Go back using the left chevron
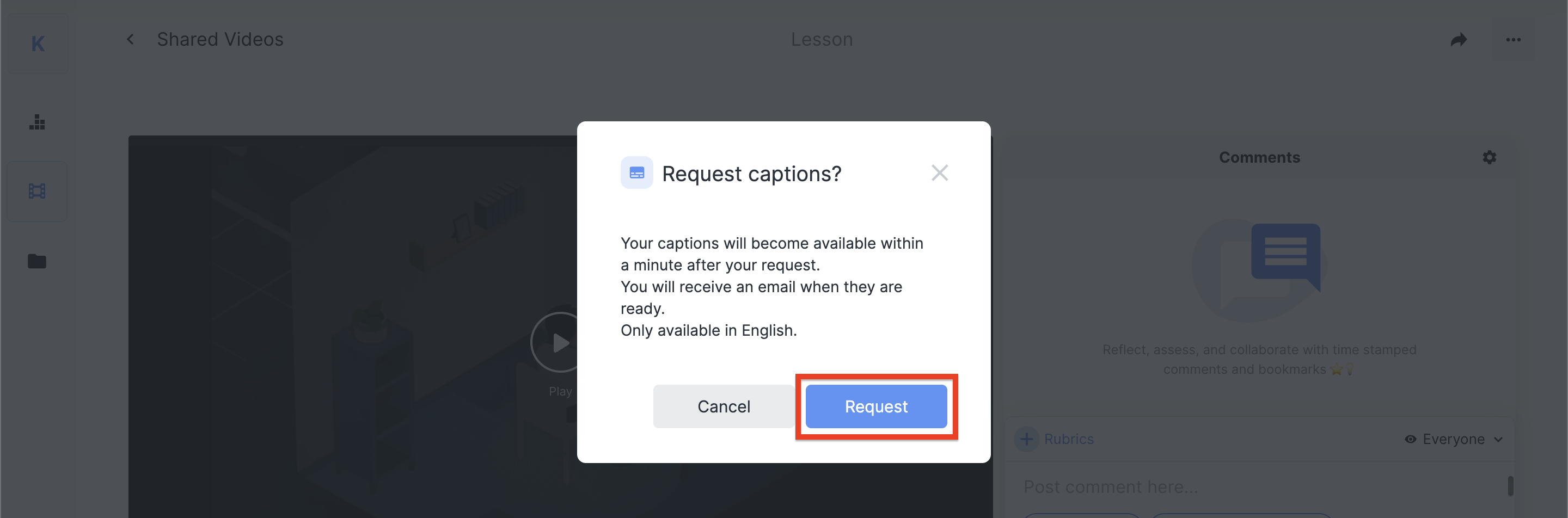The image size is (1568, 518). tap(130, 40)
